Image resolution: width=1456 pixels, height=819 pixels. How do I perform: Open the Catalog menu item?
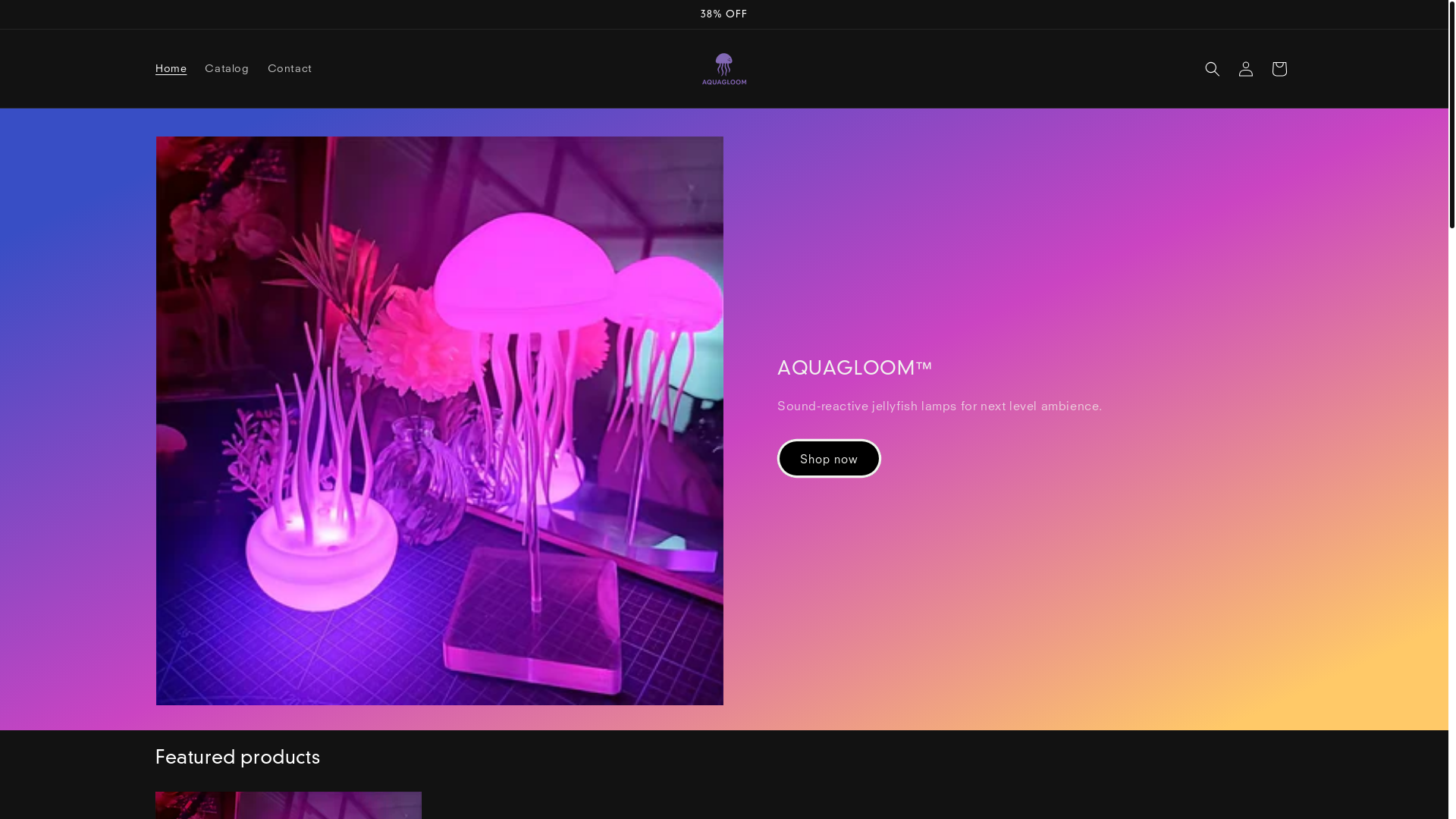pyautogui.click(x=227, y=68)
